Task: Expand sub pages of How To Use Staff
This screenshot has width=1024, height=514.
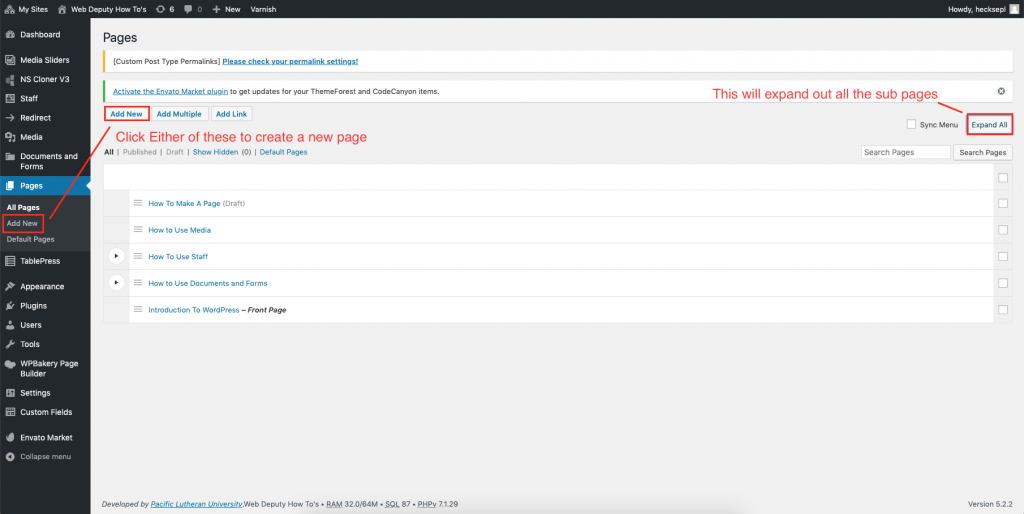Action: click(116, 256)
